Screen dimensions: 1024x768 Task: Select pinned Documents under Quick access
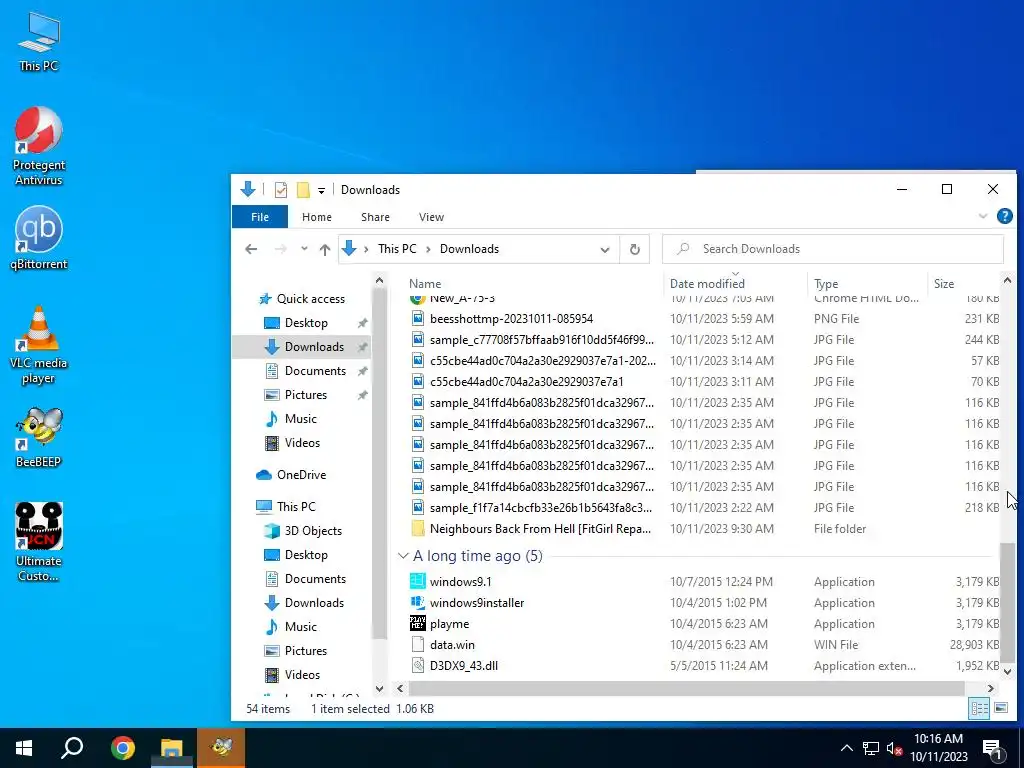tap(315, 371)
